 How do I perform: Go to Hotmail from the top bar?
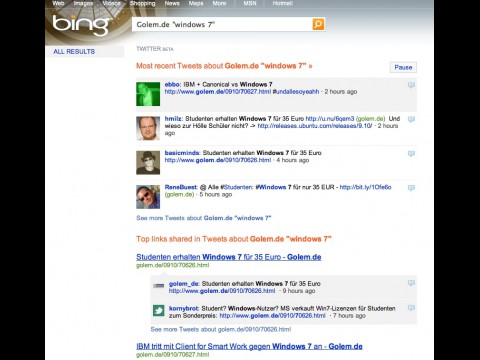pyautogui.click(x=283, y=3)
